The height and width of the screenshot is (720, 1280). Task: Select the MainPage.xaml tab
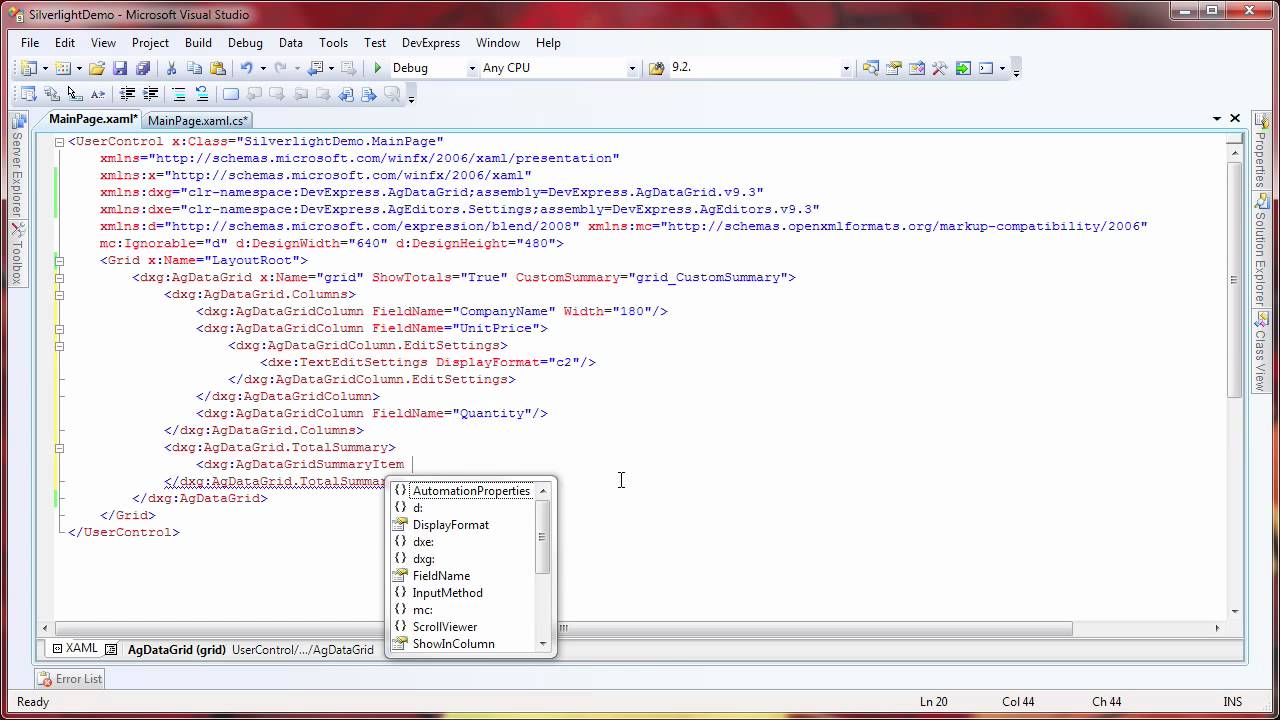[93, 119]
